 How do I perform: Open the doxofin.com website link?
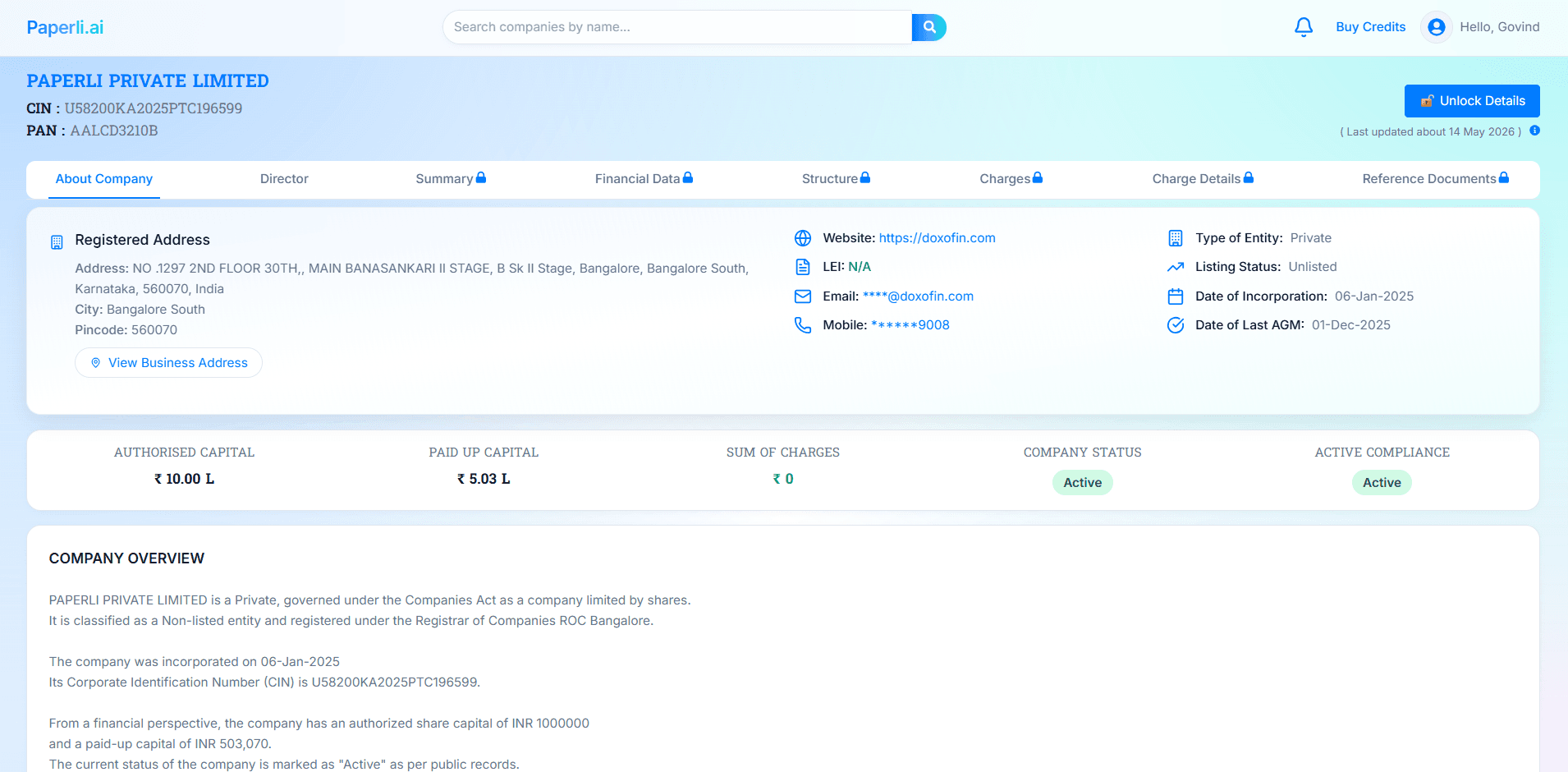click(937, 238)
